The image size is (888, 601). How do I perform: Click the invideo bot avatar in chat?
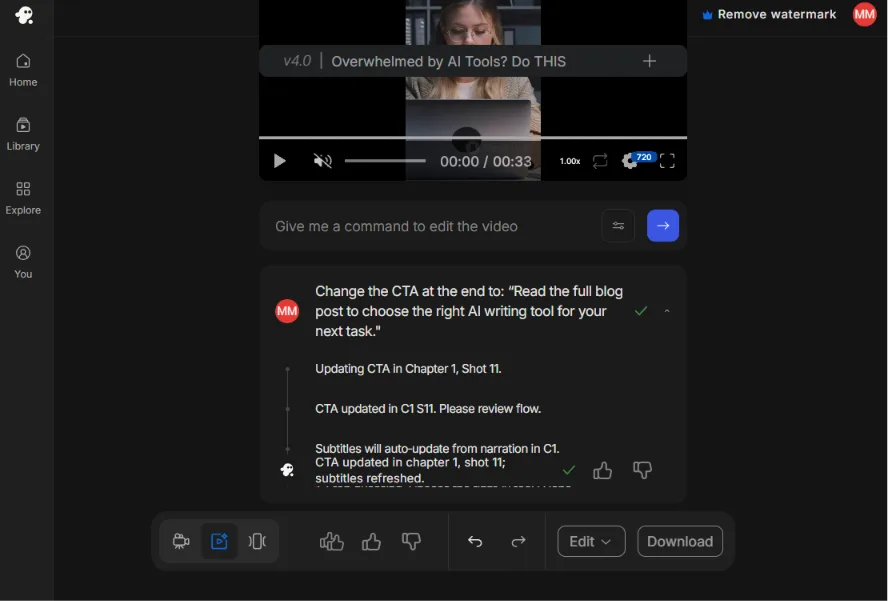click(287, 470)
